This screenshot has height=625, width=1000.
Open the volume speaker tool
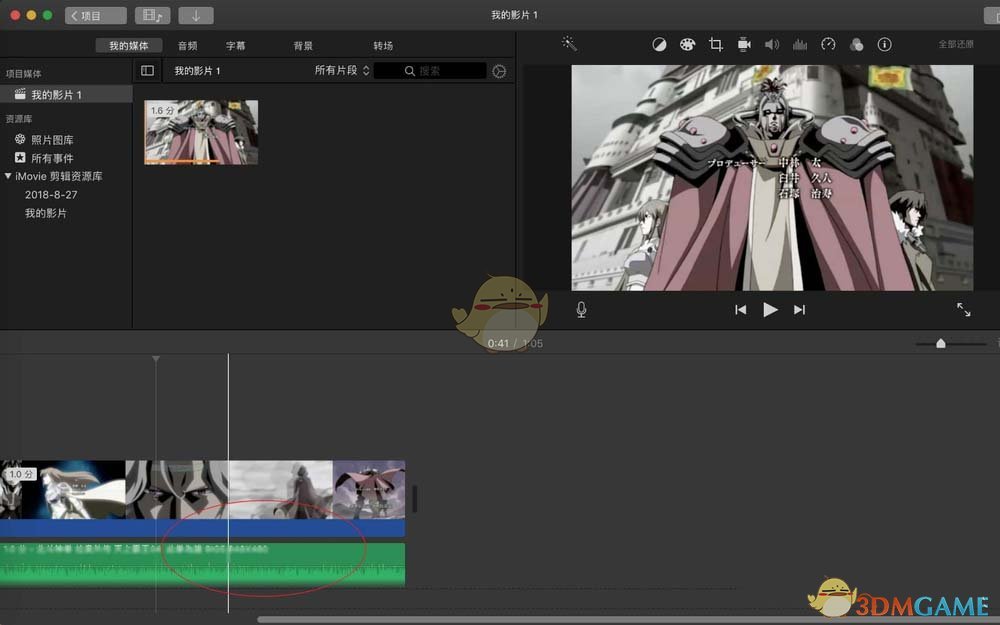pos(772,44)
